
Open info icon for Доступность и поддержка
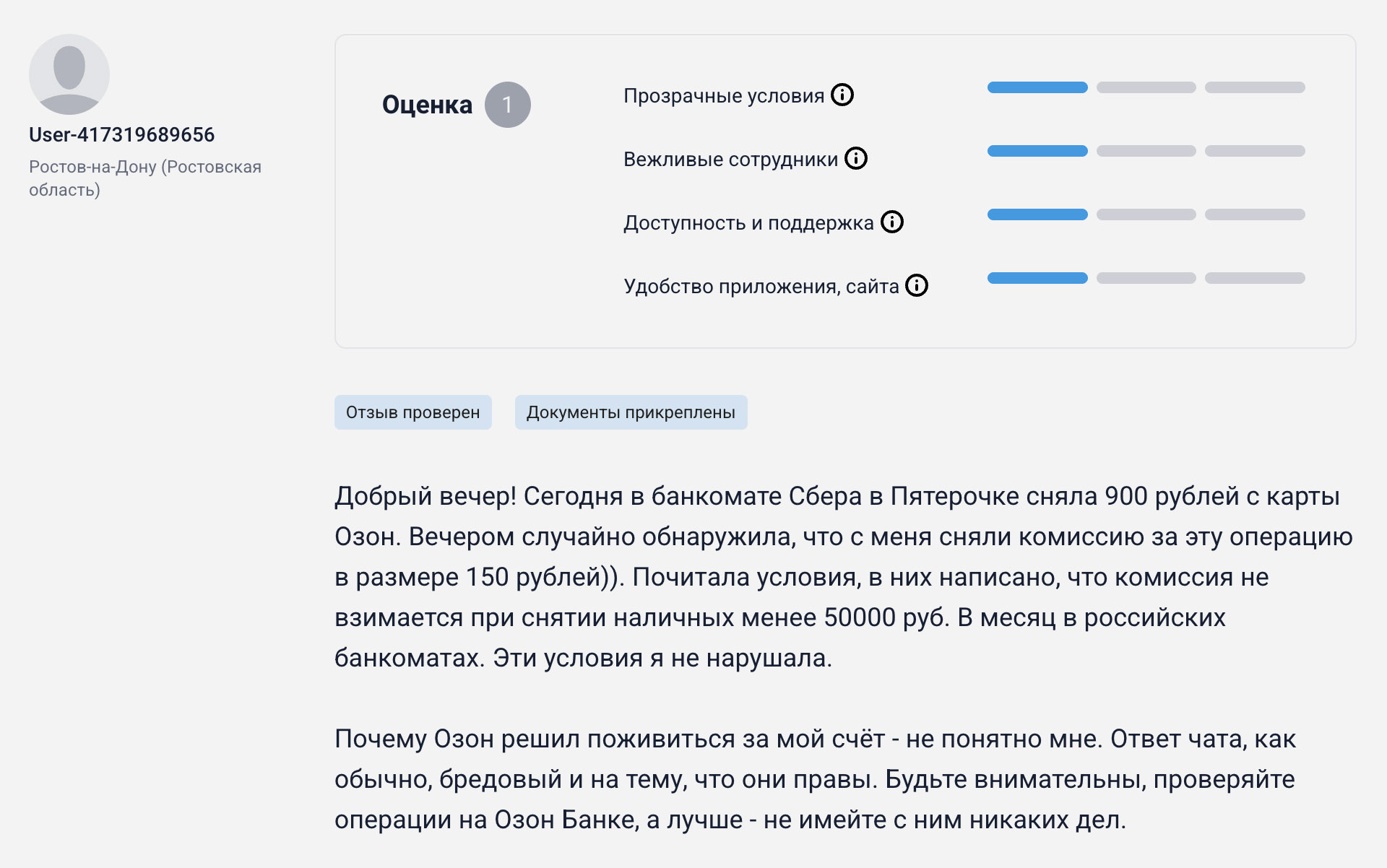(892, 222)
